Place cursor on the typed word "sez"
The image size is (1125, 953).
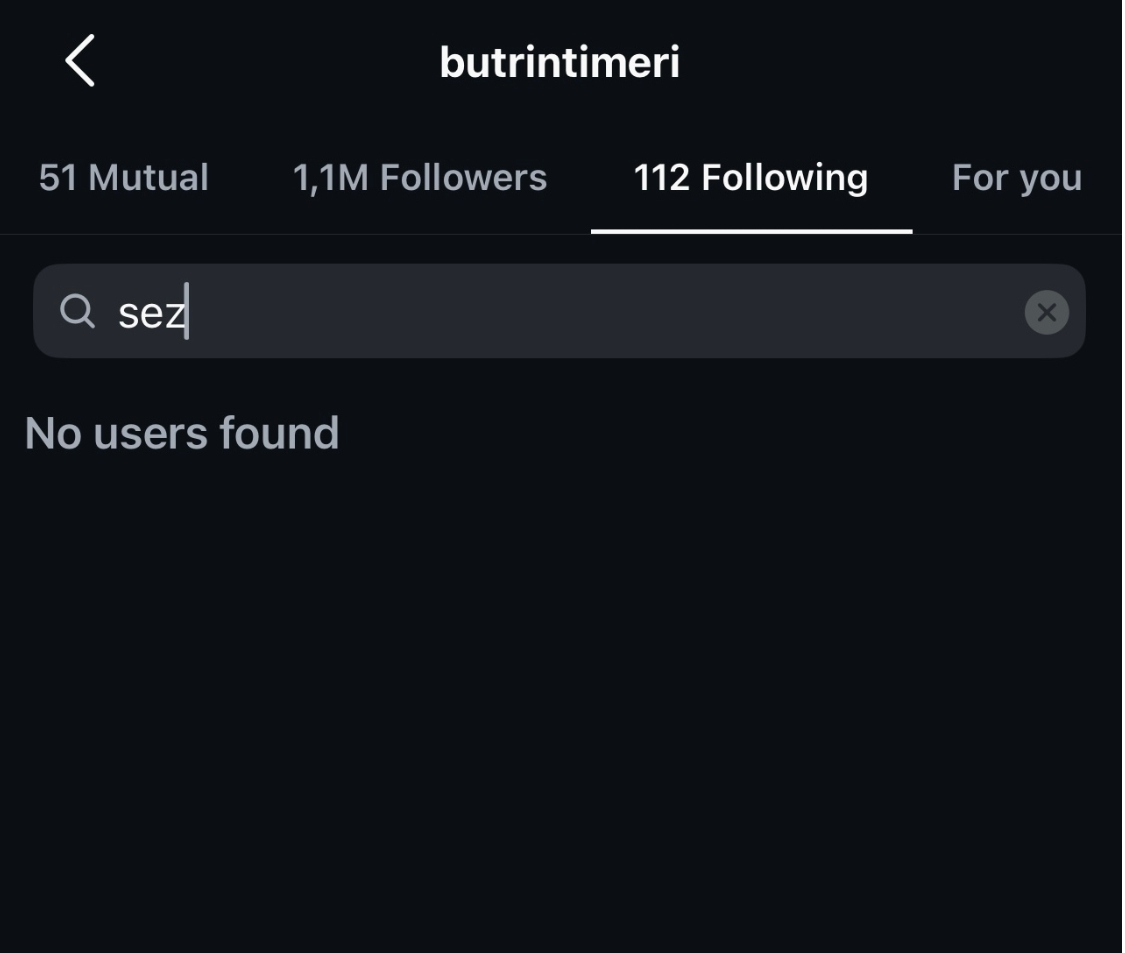pos(151,314)
